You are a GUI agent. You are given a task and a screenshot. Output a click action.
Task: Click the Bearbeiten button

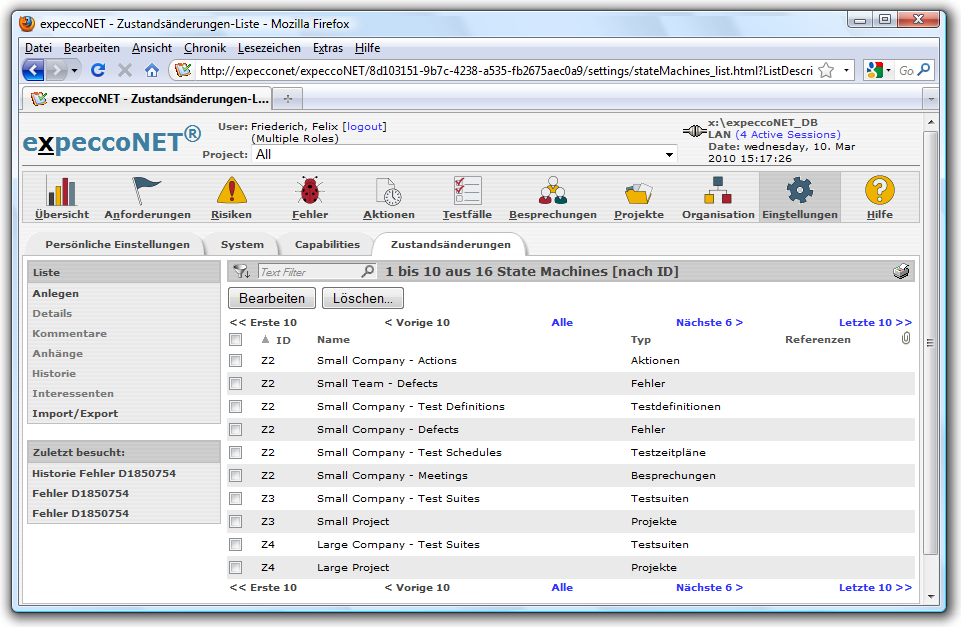pyautogui.click(x=272, y=298)
